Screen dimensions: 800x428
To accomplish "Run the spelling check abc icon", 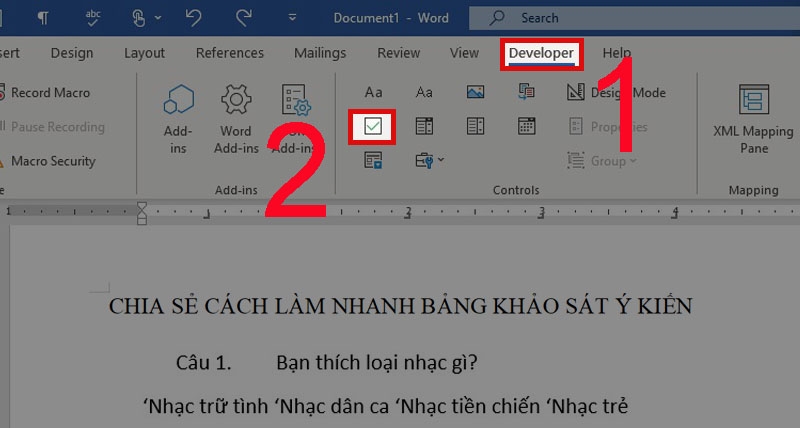I will (92, 18).
